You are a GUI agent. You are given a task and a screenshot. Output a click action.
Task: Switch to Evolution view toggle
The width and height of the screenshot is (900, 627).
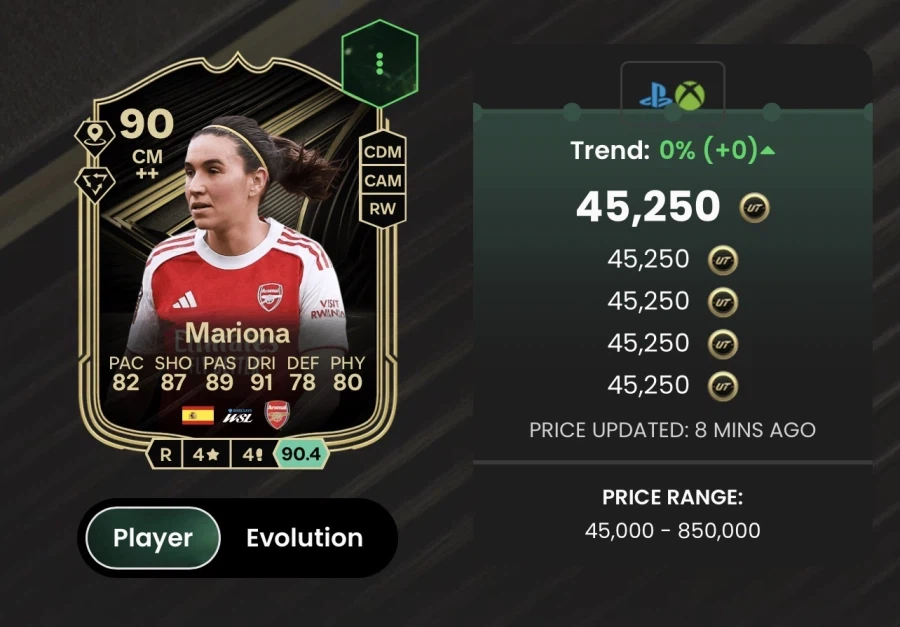[304, 538]
